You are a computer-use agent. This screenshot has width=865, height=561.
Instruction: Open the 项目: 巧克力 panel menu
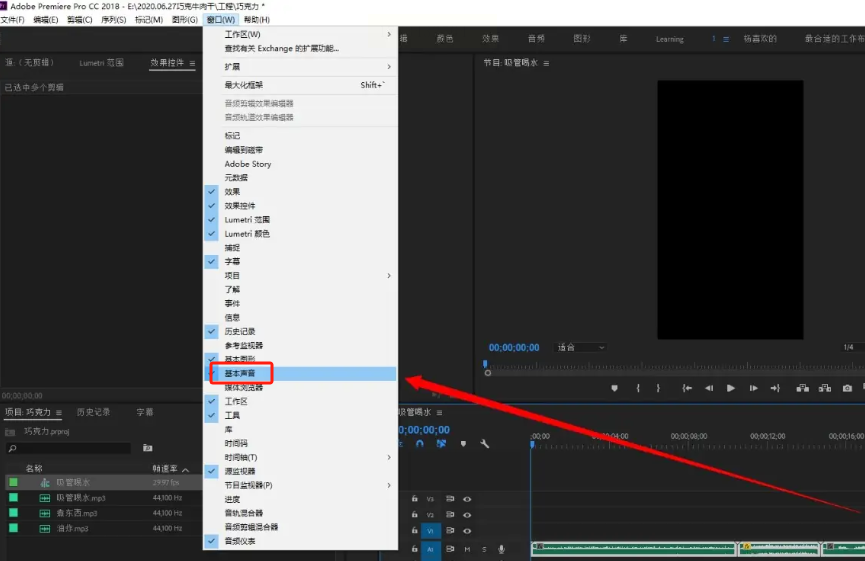tap(58, 413)
